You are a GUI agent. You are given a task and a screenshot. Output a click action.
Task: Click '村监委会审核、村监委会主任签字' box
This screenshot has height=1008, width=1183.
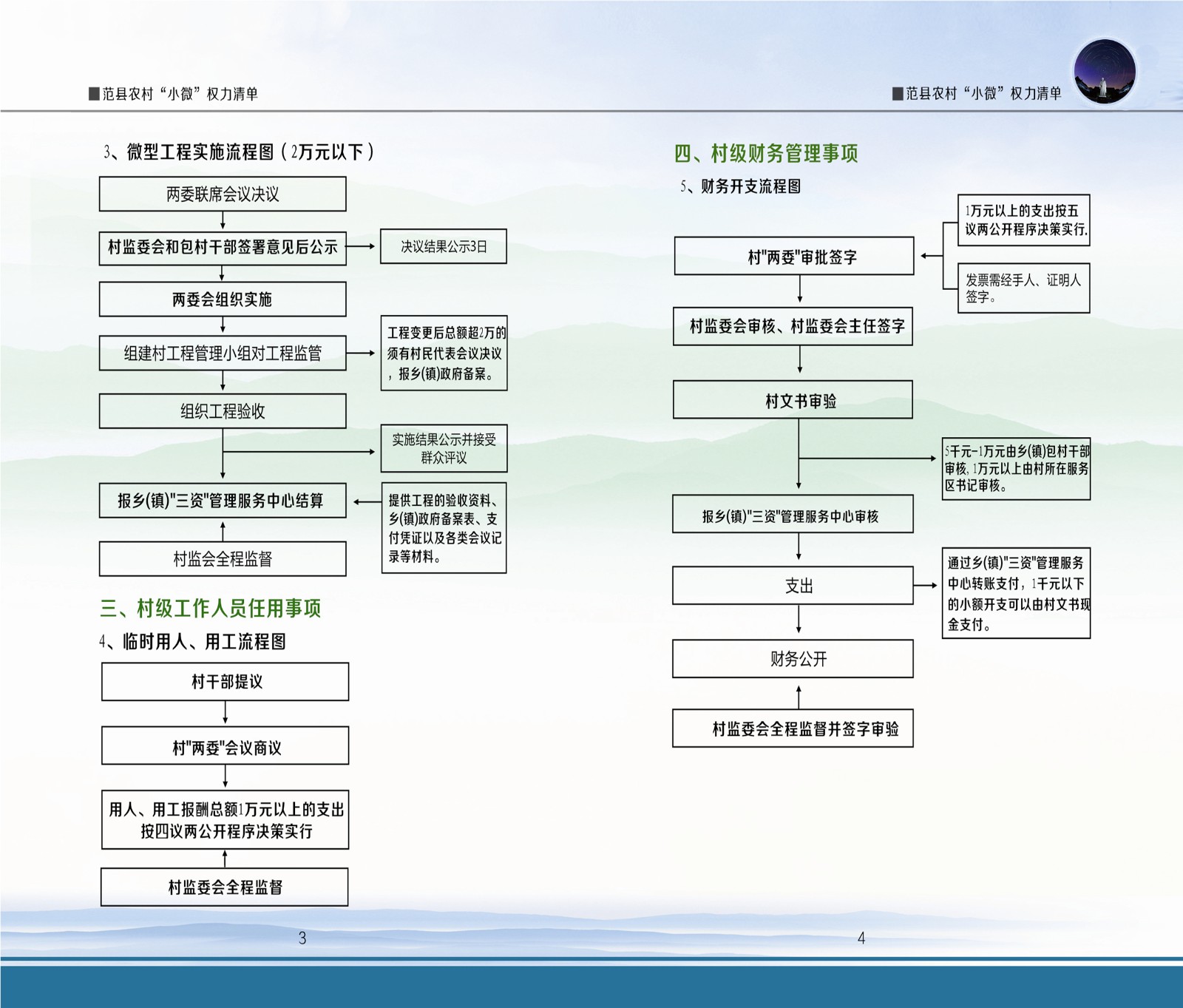click(793, 326)
